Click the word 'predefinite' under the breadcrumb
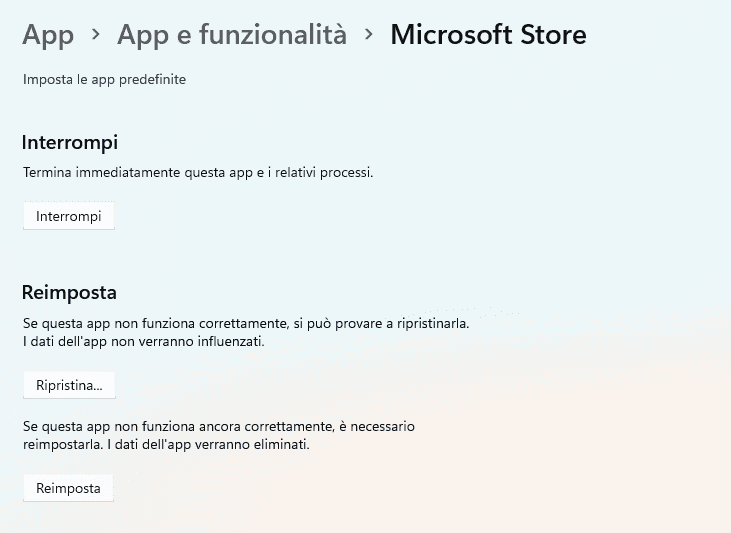Viewport: 731px width, 533px height. pyautogui.click(x=152, y=80)
